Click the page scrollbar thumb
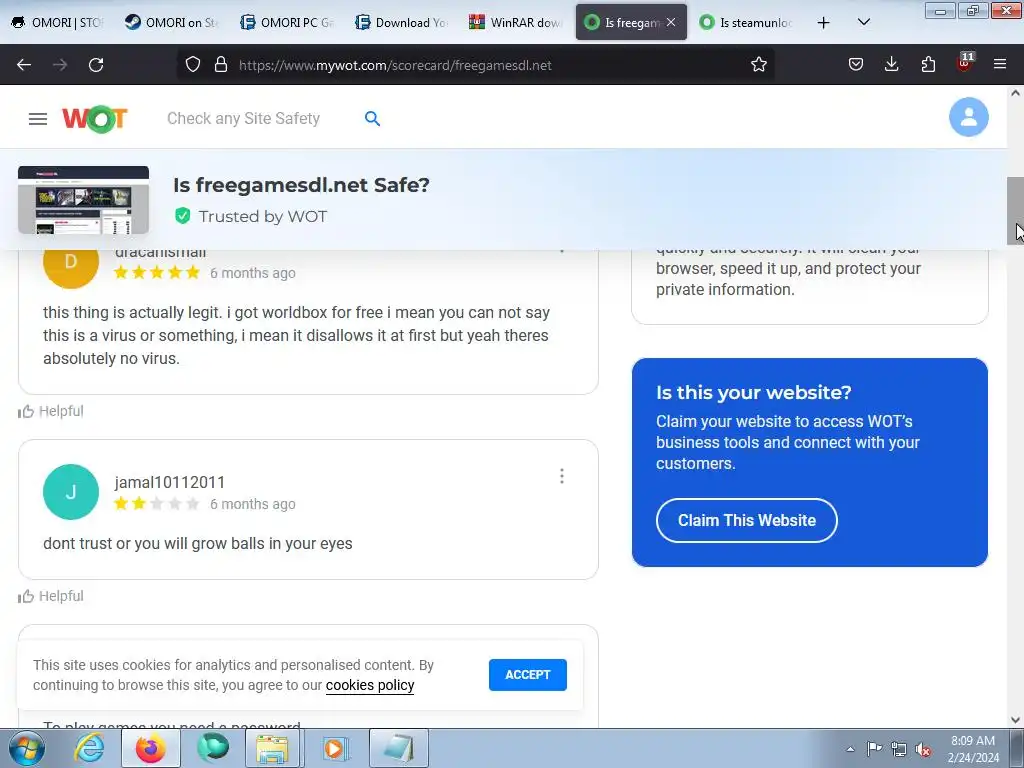 (1015, 210)
